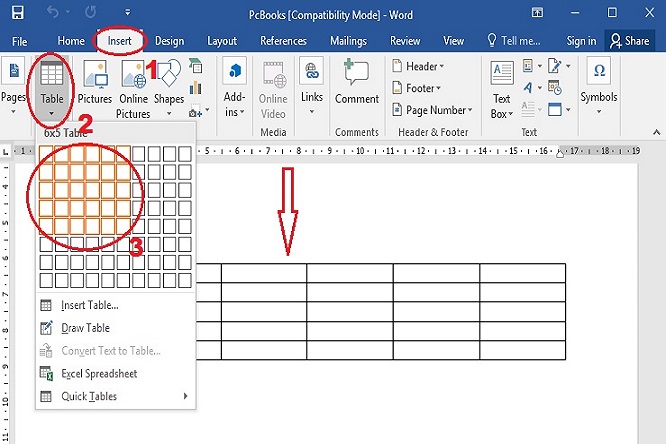This screenshot has height=444, width=666.
Task: Switch to the View tab
Action: (453, 41)
